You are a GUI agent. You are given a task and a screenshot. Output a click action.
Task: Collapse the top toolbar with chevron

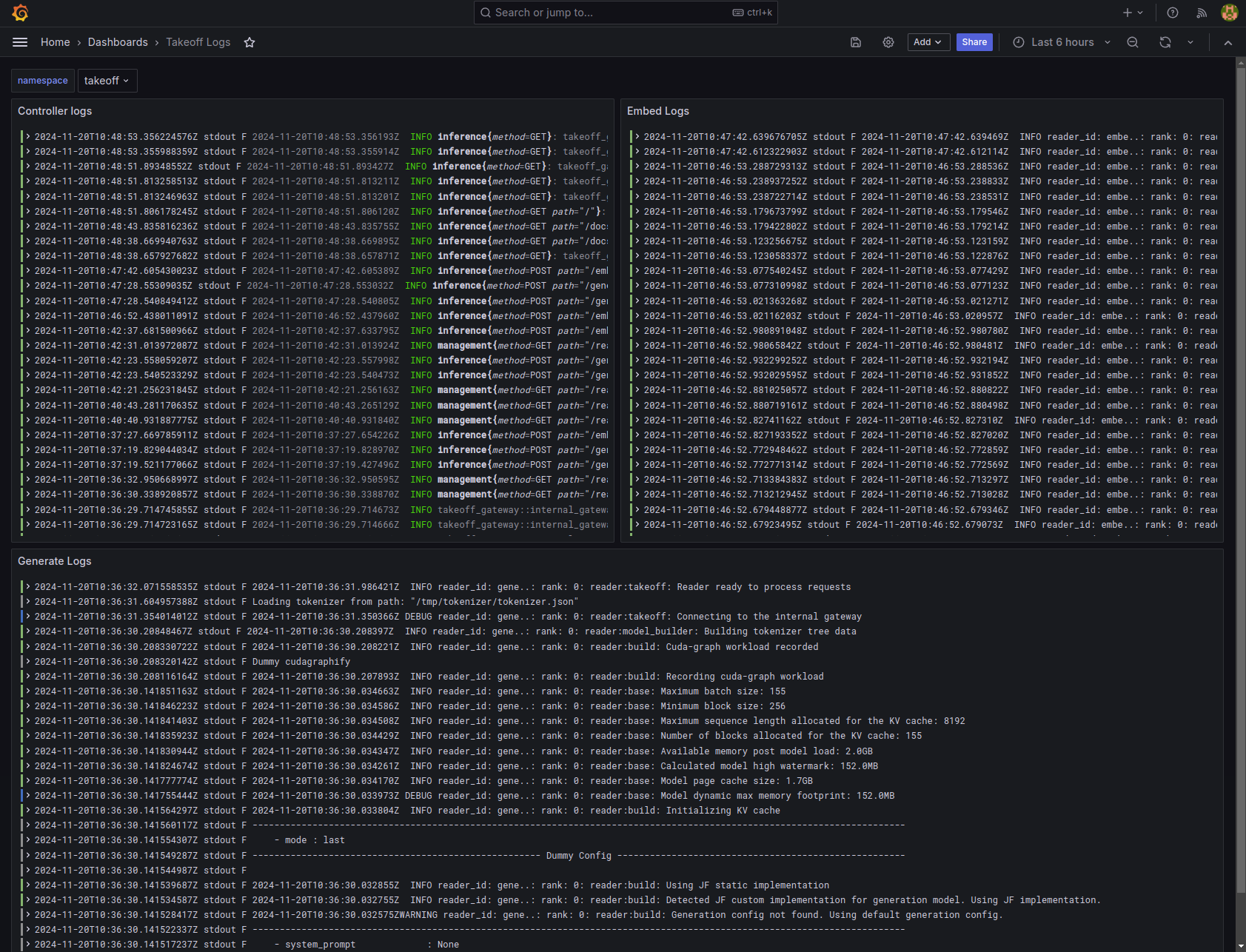coord(1228,42)
